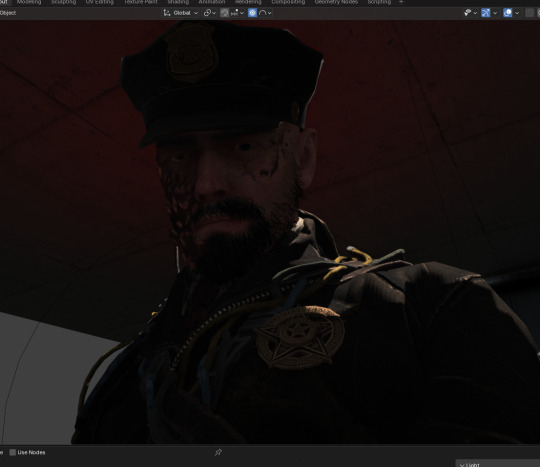
Task: Open the overlays options dropdown arrow
Action: click(x=517, y=13)
